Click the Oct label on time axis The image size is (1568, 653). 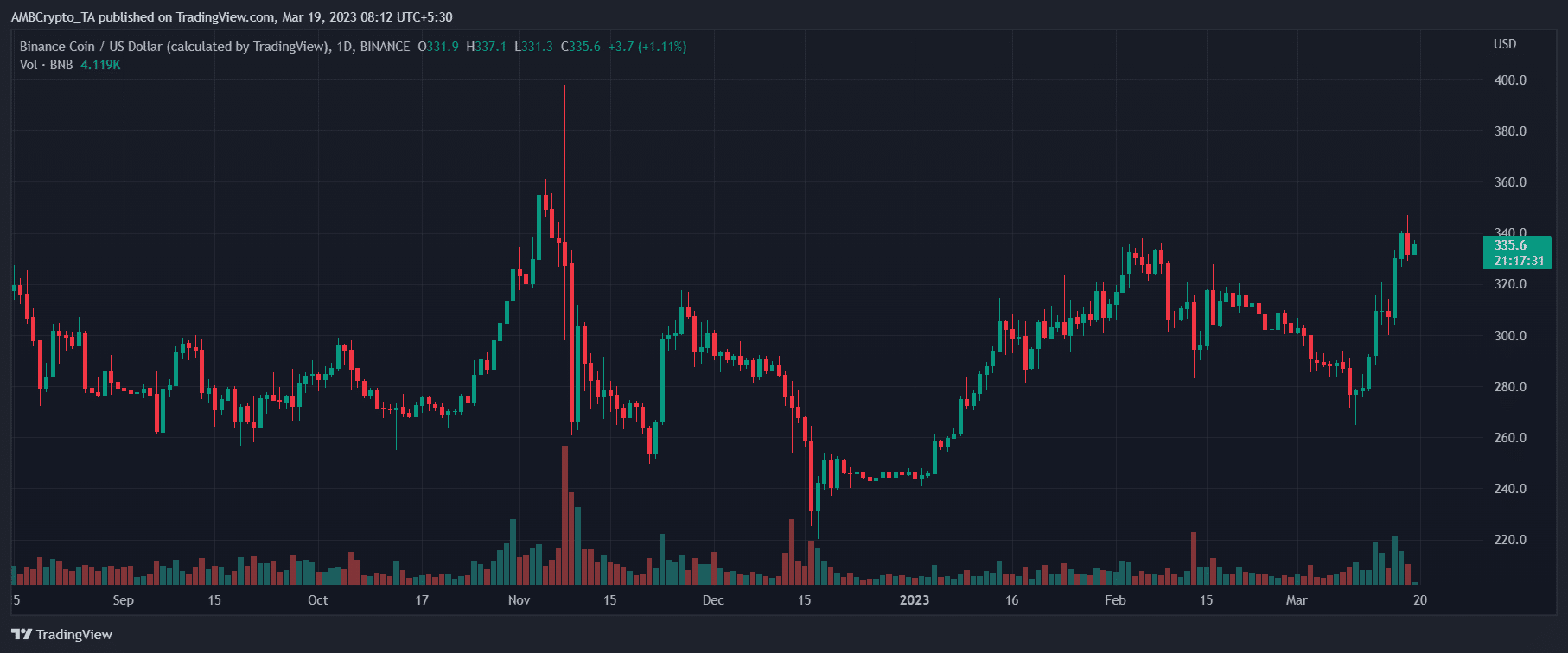click(318, 600)
